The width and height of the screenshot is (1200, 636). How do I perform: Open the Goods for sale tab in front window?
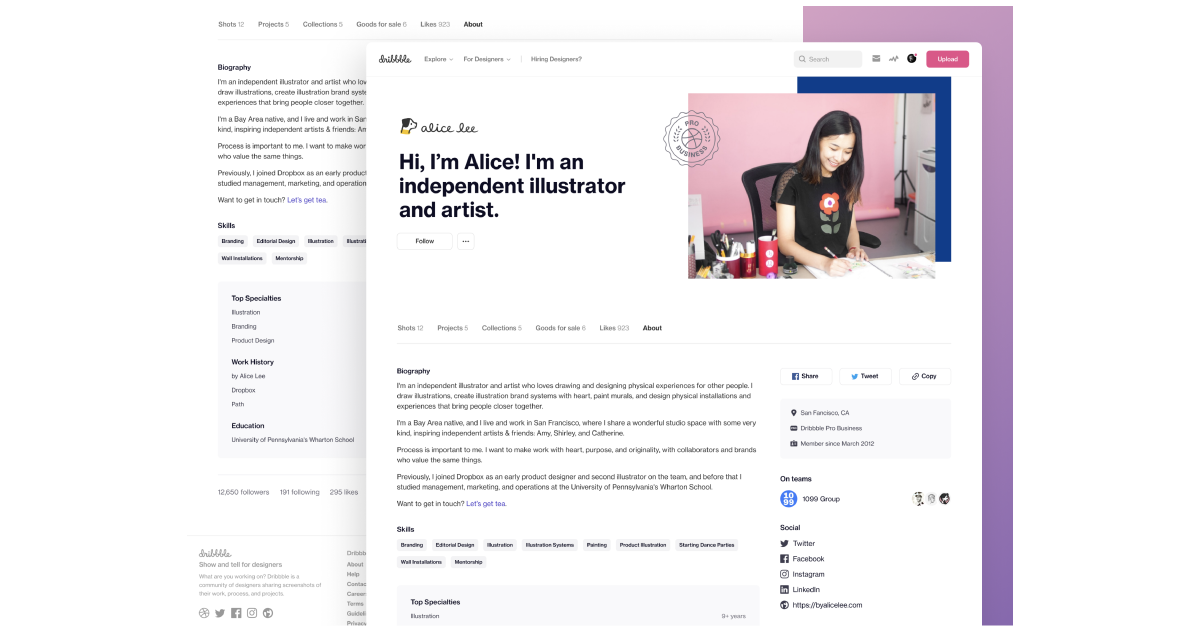pyautogui.click(x=561, y=328)
